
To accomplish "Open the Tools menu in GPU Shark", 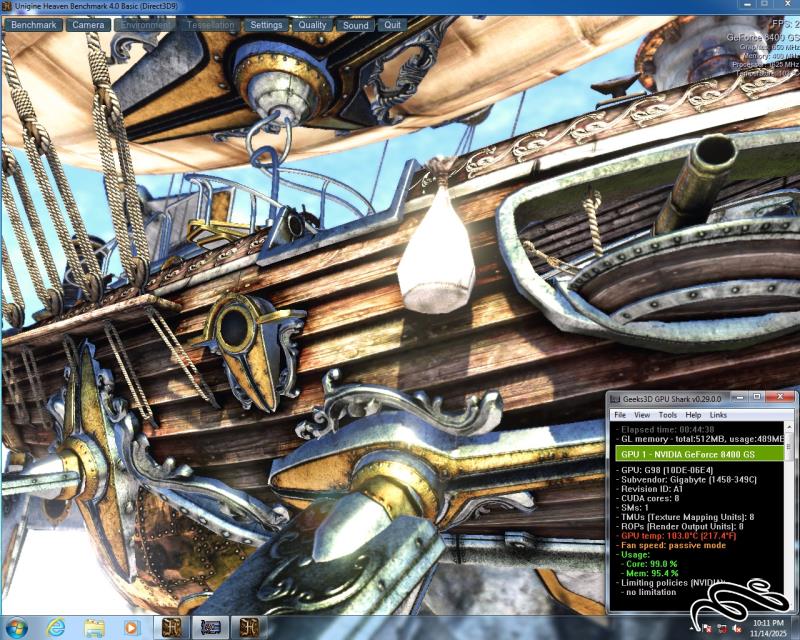I will click(667, 414).
